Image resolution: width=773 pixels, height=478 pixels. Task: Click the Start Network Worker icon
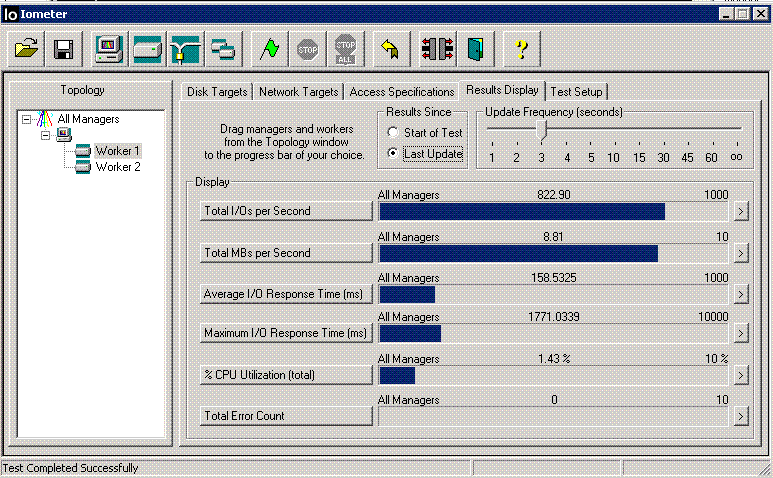(185, 48)
